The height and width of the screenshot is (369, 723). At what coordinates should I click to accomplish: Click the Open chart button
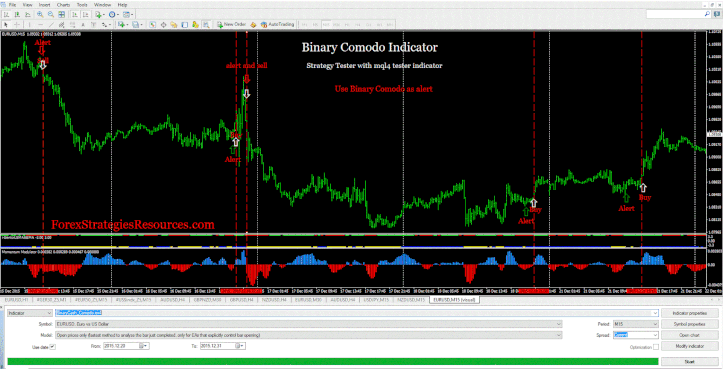(x=690, y=335)
